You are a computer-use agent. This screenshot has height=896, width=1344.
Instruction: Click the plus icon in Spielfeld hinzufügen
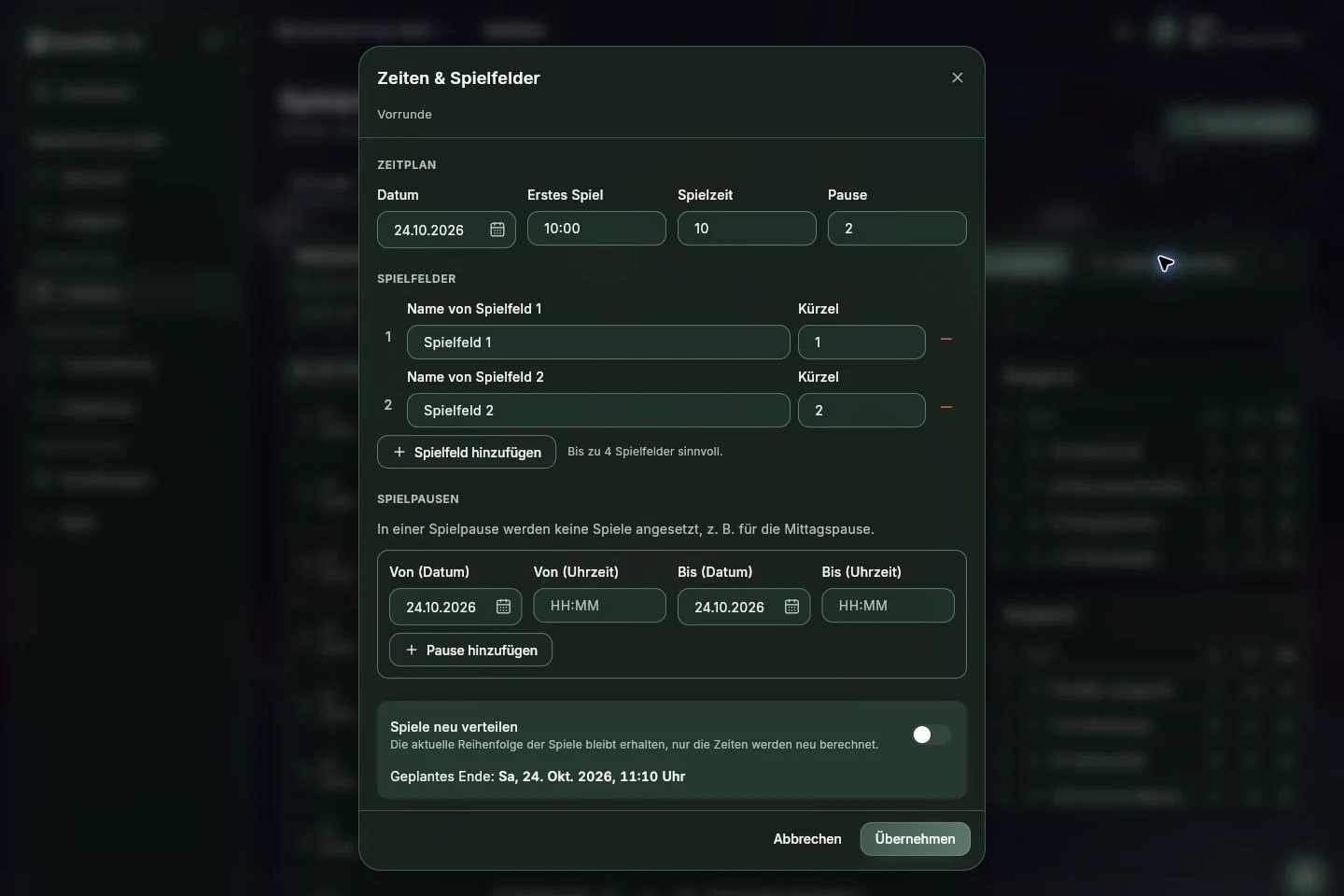tap(399, 452)
